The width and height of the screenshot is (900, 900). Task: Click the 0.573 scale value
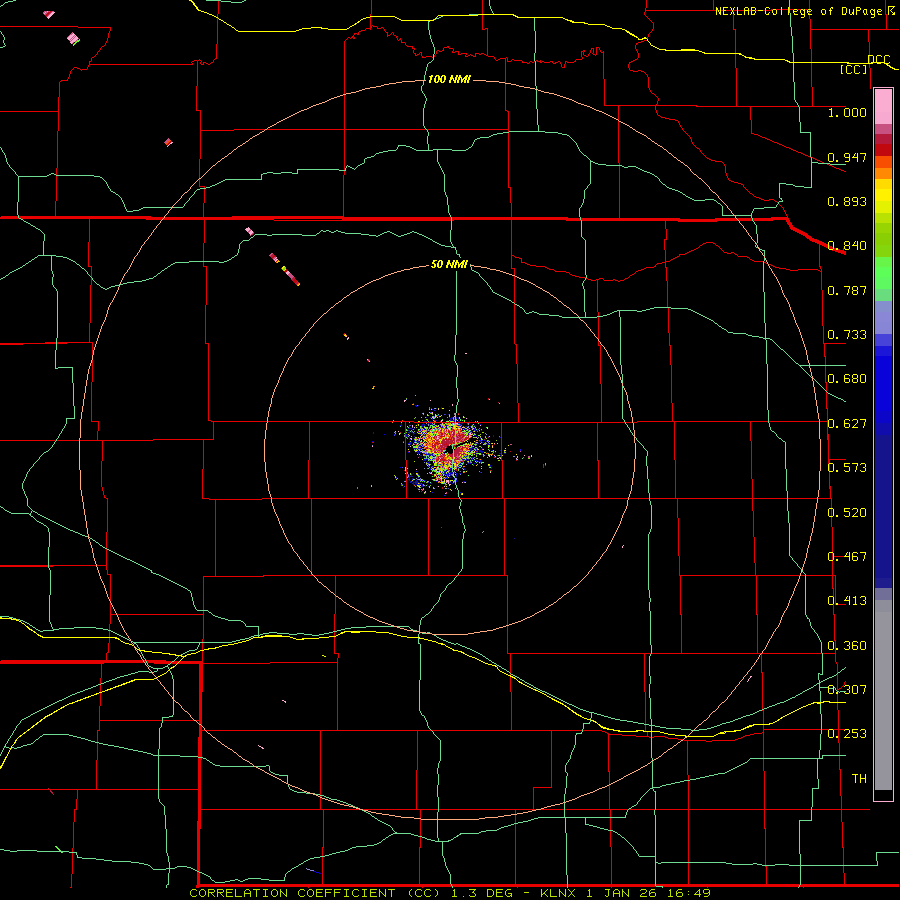pyautogui.click(x=847, y=468)
